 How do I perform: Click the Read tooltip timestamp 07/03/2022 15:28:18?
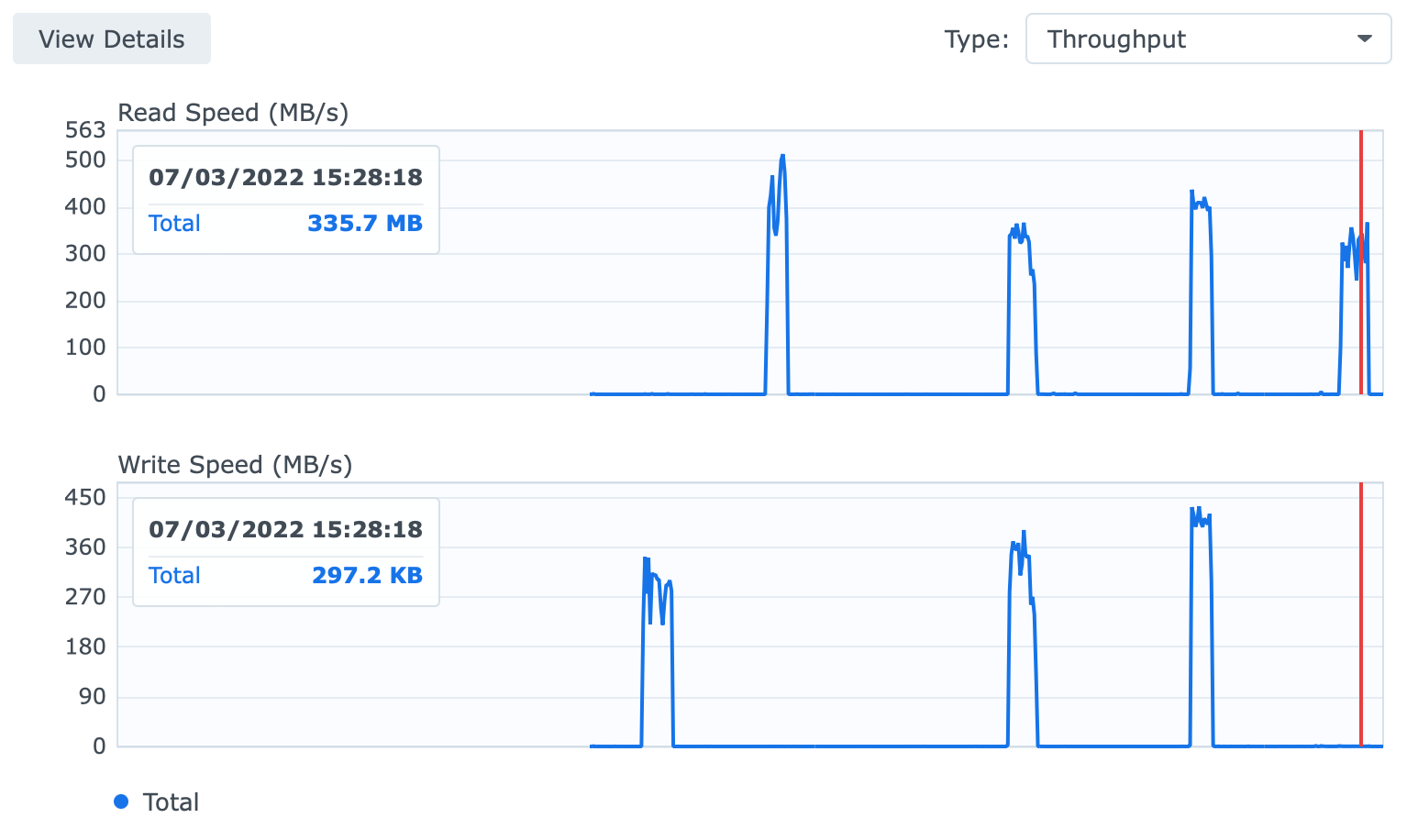coord(286,178)
